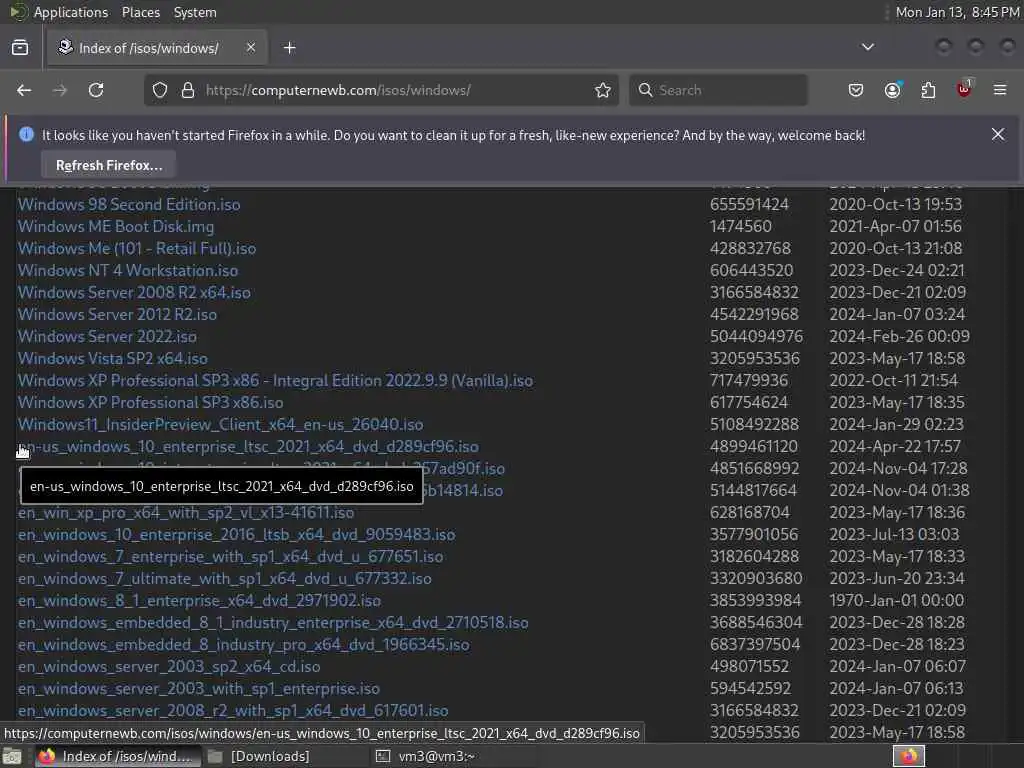Open Windows NT 4 Workstation.iso link

coord(128,270)
